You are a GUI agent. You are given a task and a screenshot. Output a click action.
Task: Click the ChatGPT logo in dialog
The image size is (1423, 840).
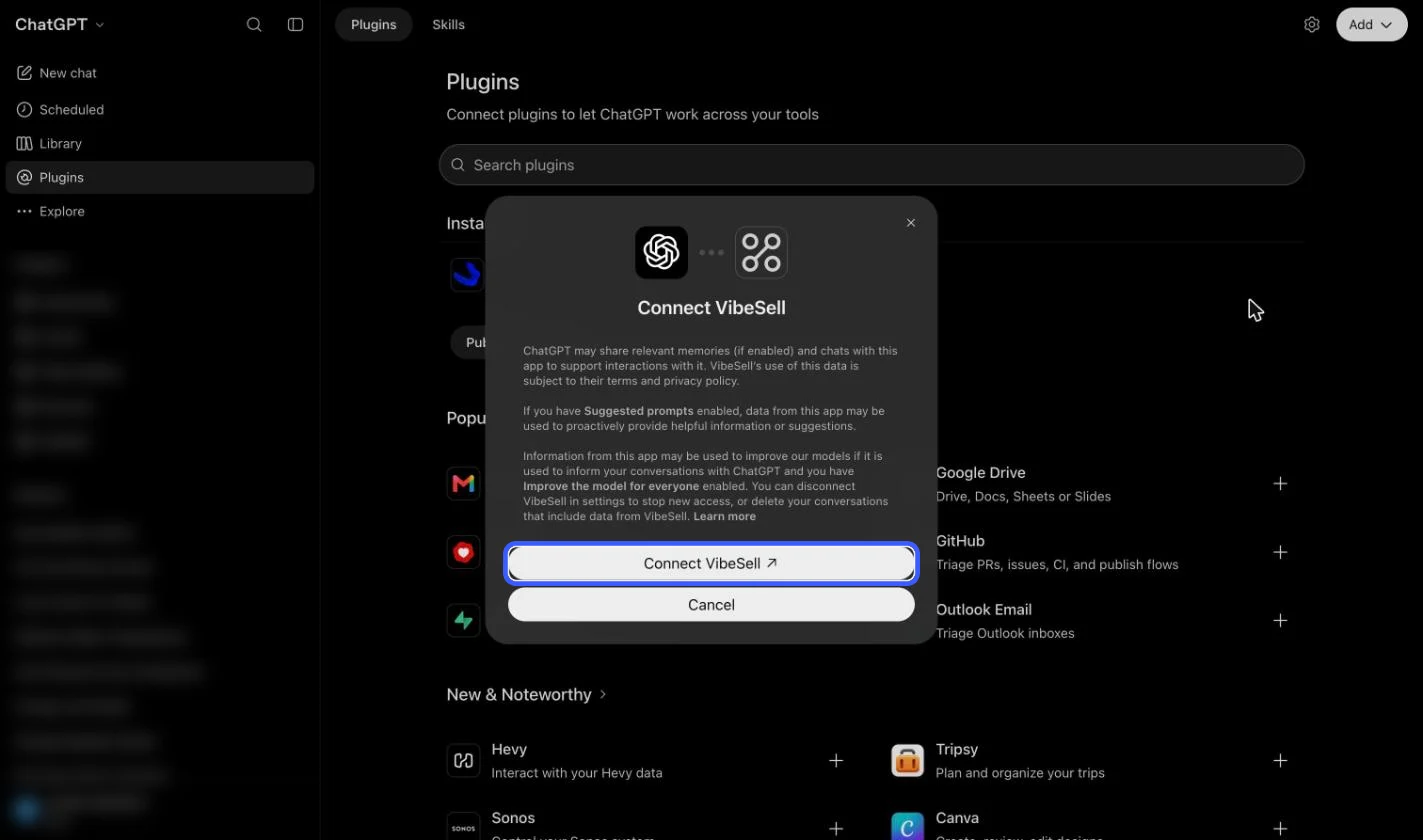coord(661,252)
